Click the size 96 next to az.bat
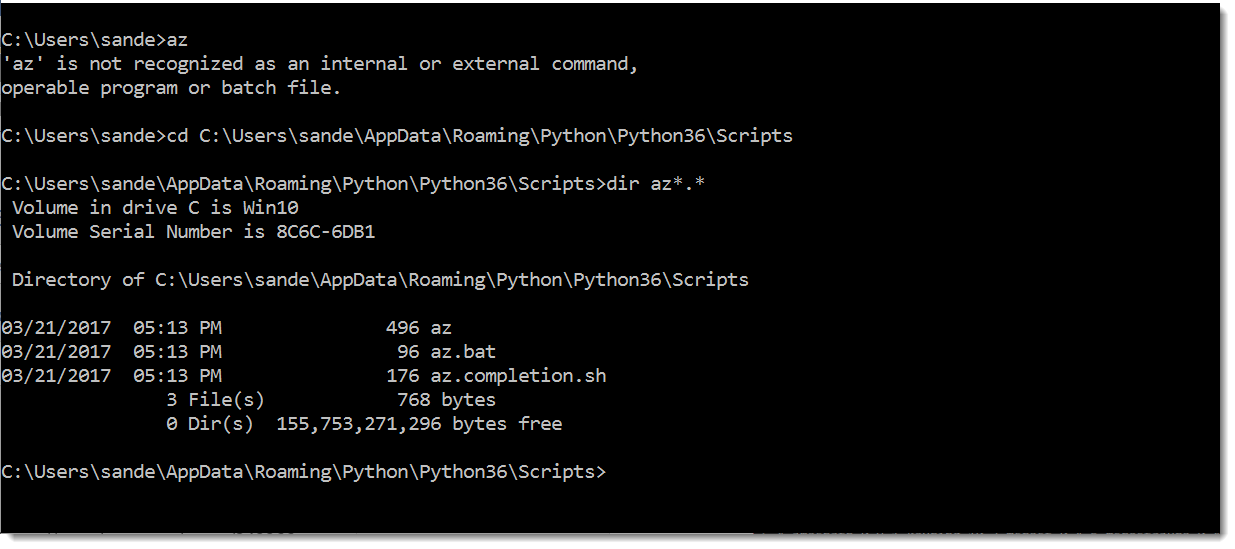This screenshot has height=549, width=1235. pyautogui.click(x=408, y=352)
